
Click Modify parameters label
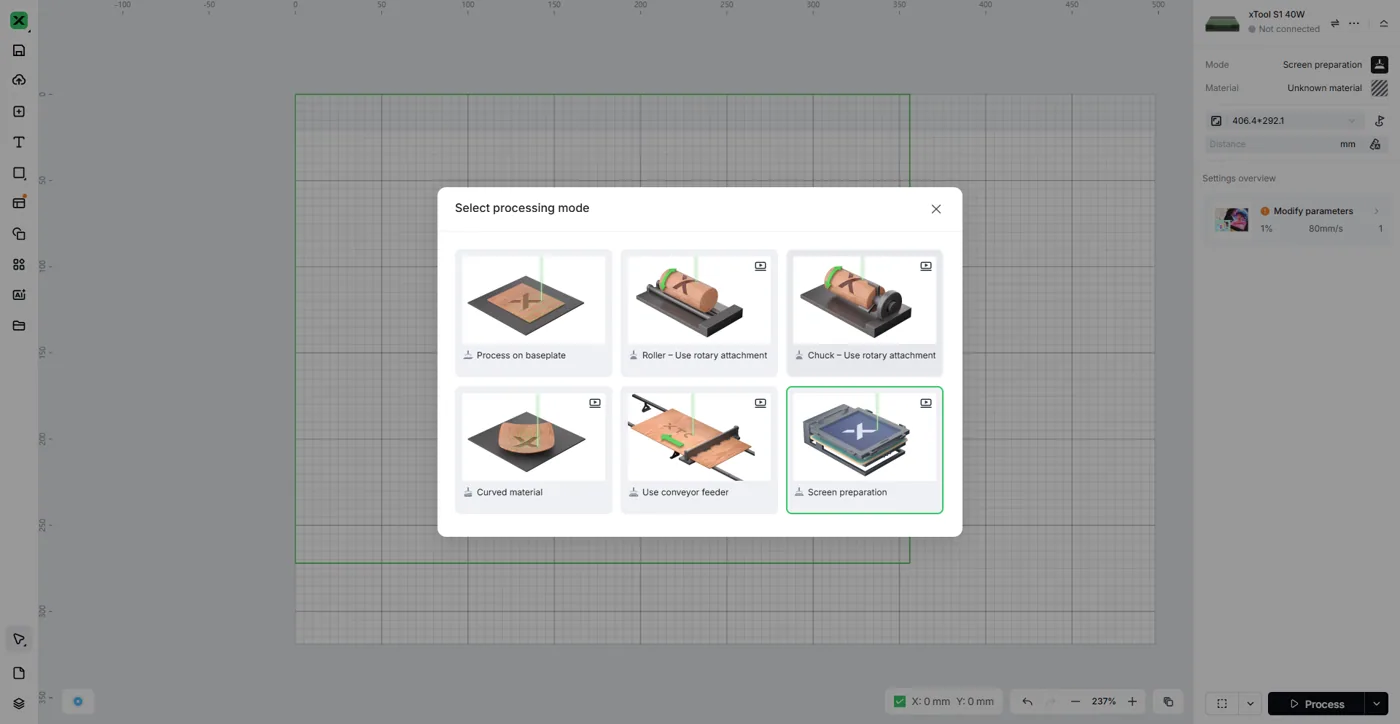tap(1313, 211)
